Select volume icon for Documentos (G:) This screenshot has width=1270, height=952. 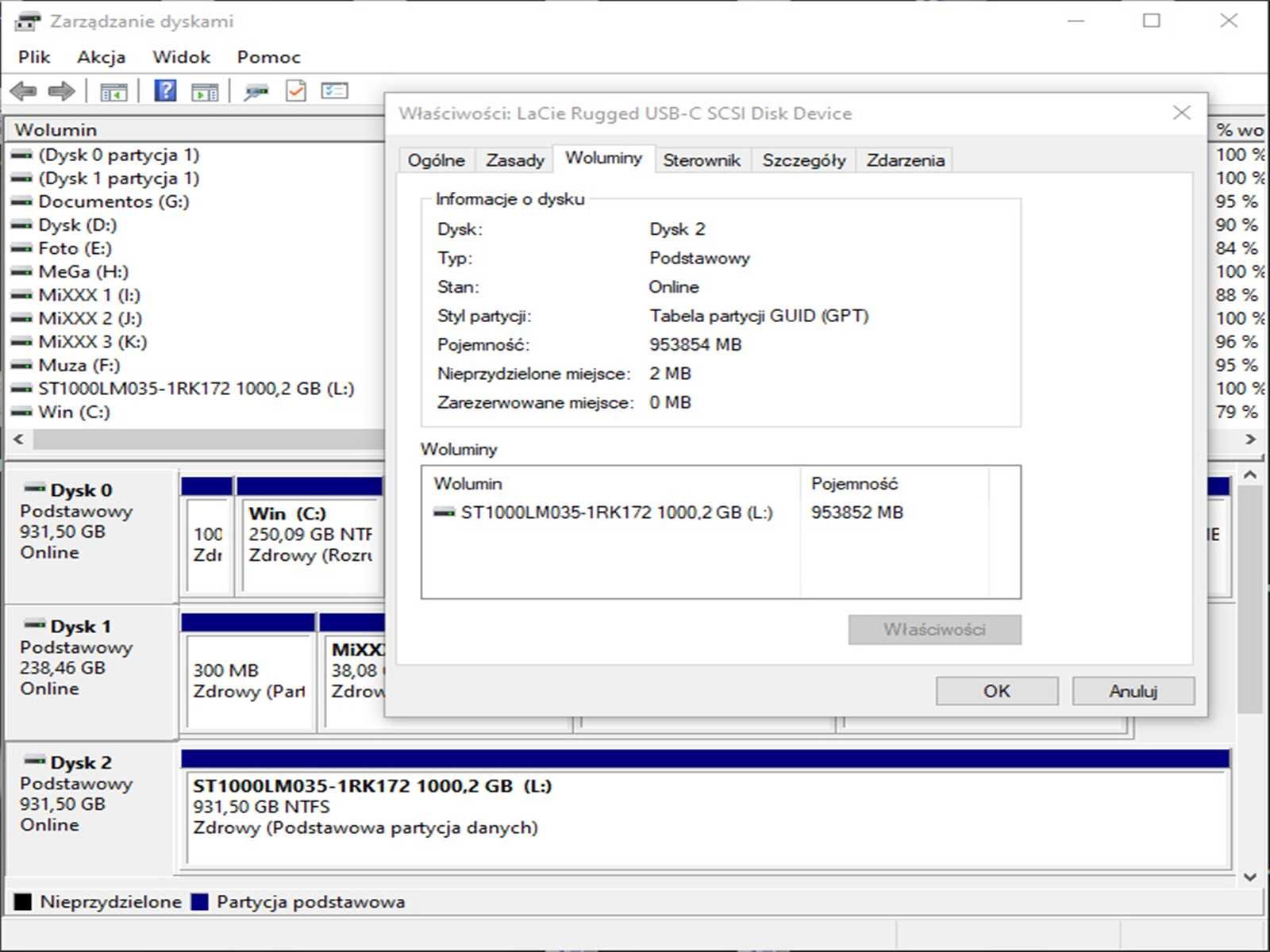pyautogui.click(x=22, y=202)
